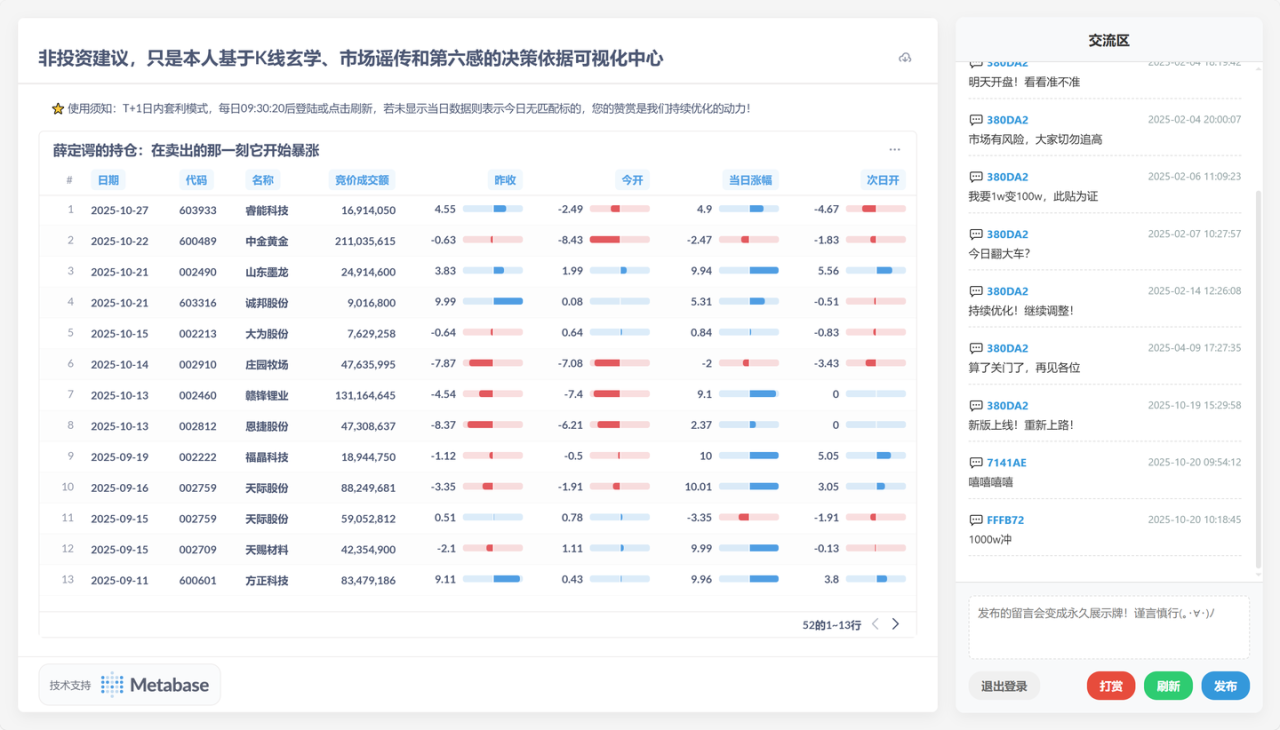Image resolution: width=1280 pixels, height=730 pixels.
Task: Click the chat bubble icon beside user FFFB72
Action: tap(976, 520)
